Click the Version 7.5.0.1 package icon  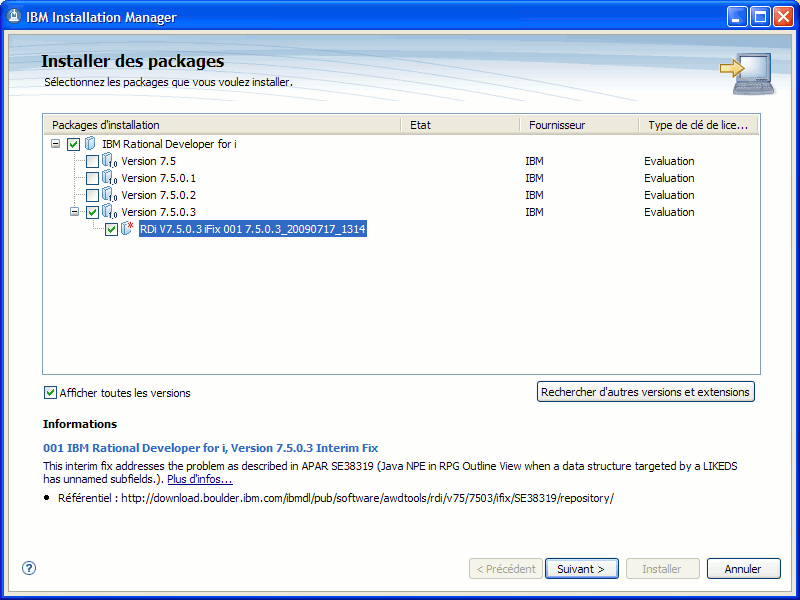(x=109, y=178)
